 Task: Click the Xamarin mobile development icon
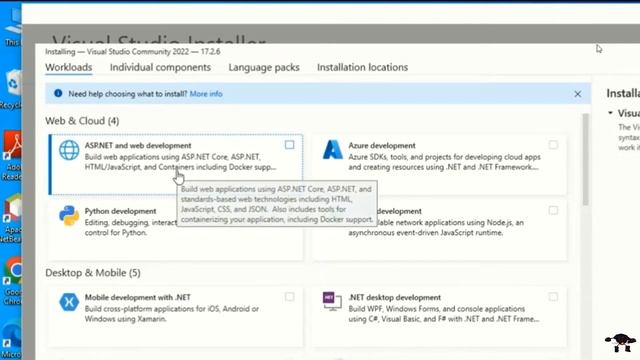(69, 302)
